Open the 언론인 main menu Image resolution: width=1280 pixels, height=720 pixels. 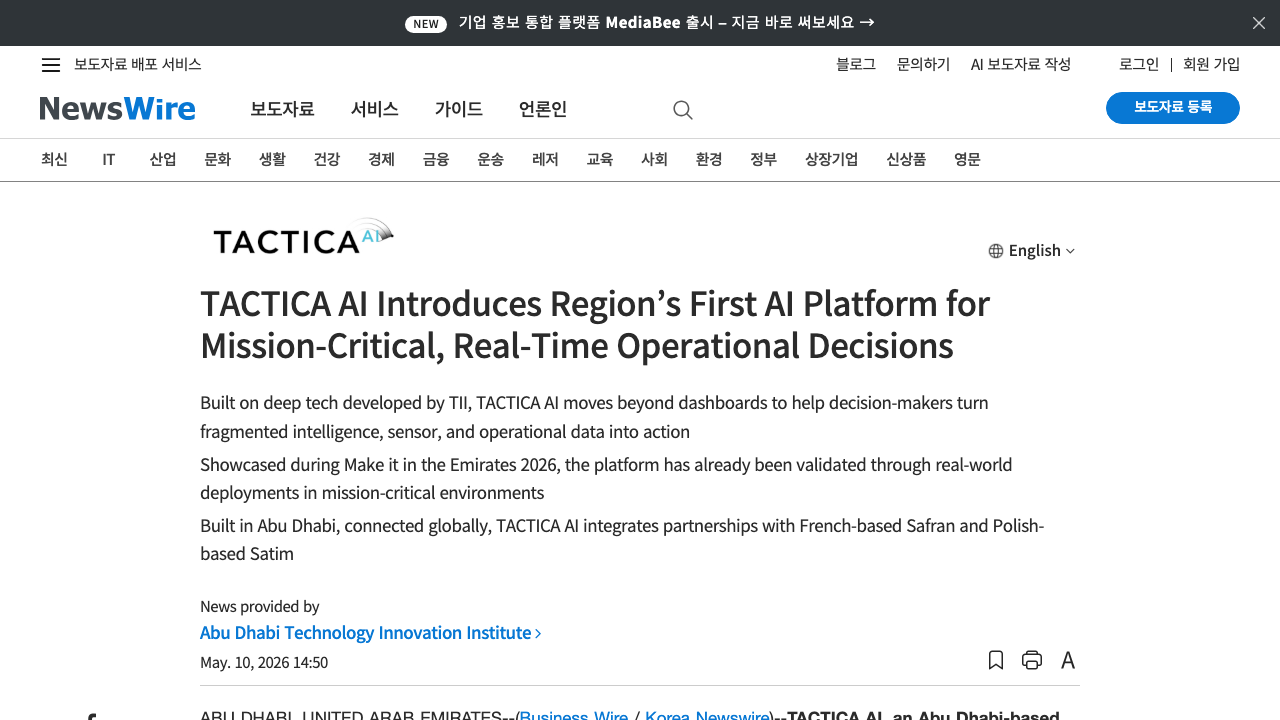tap(543, 109)
